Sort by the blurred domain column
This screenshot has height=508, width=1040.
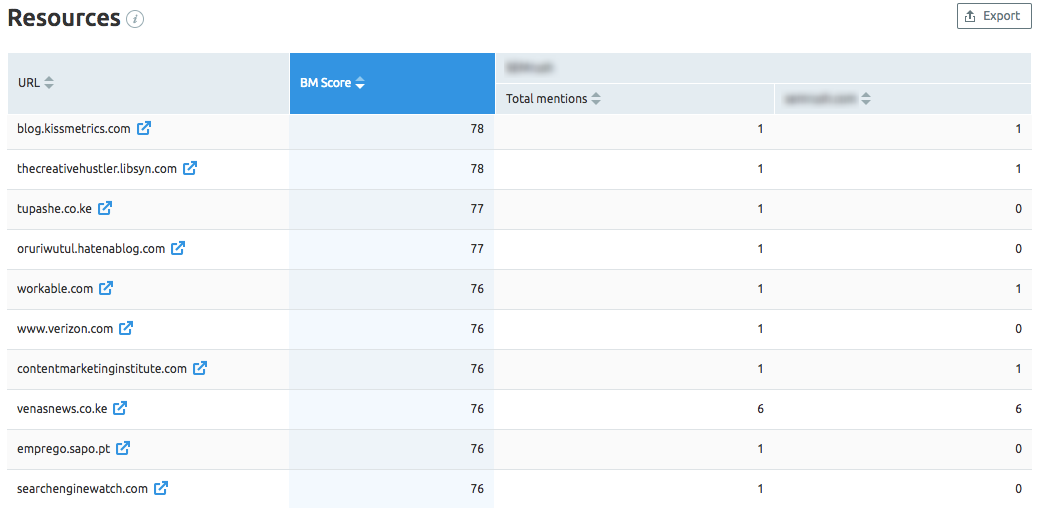pos(866,99)
